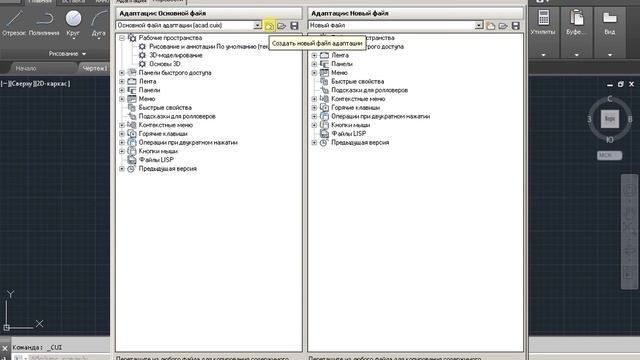Select the Полилиния polyline tool
640x360 pixels.
point(44,23)
